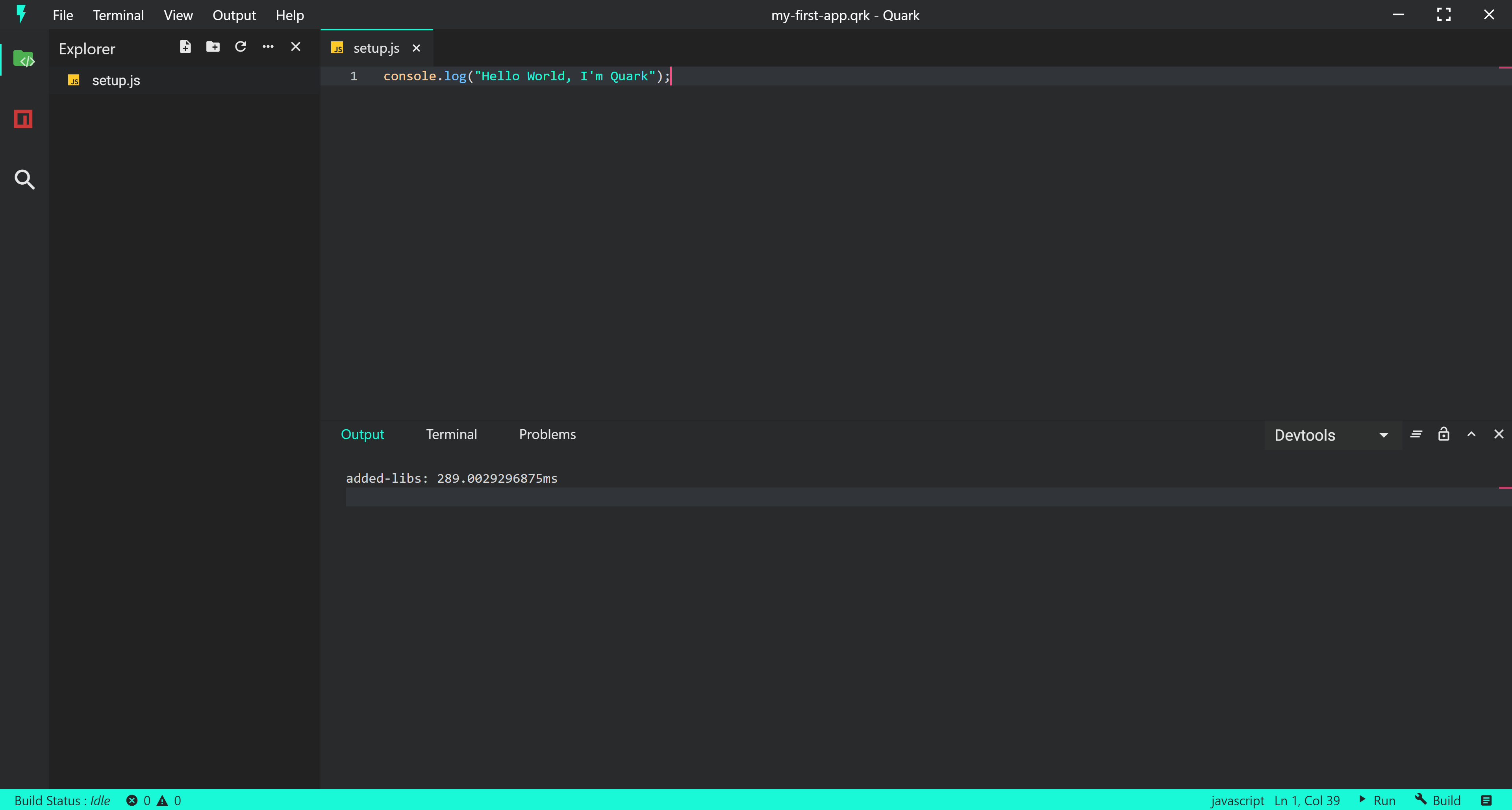Close the Explorer panel

(x=296, y=47)
